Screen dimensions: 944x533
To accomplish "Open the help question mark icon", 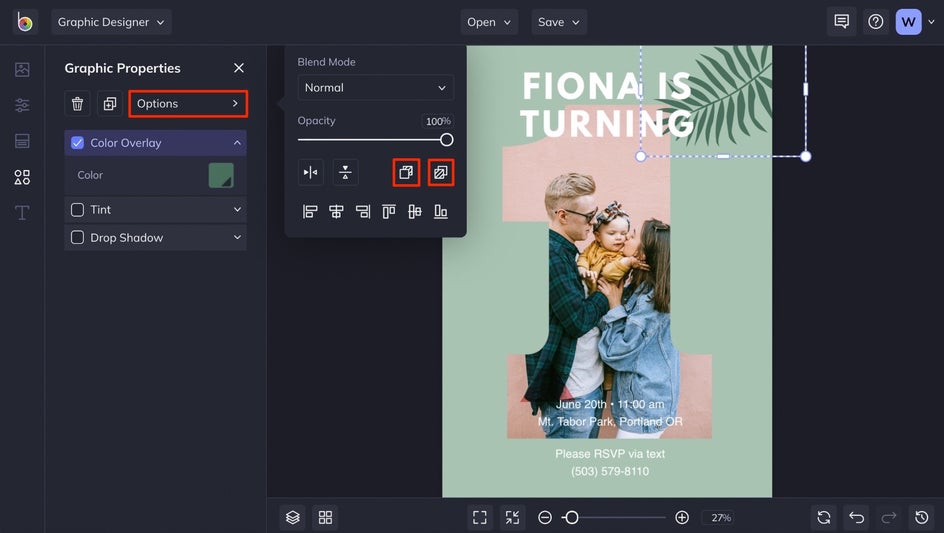I will pyautogui.click(x=876, y=22).
